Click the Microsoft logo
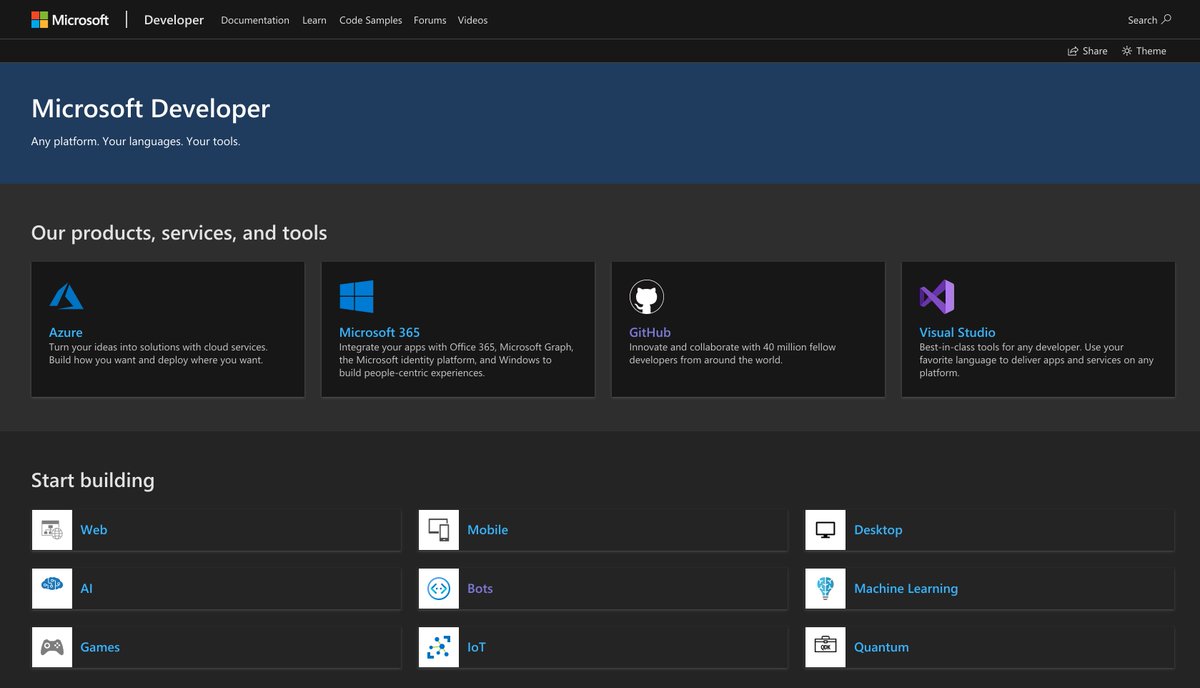This screenshot has height=688, width=1200. [x=70, y=19]
